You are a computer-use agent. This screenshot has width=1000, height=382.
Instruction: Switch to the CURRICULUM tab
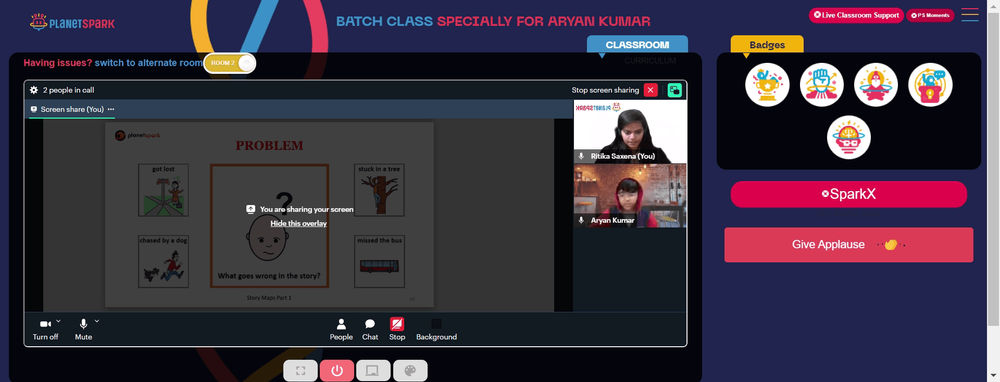[x=650, y=61]
